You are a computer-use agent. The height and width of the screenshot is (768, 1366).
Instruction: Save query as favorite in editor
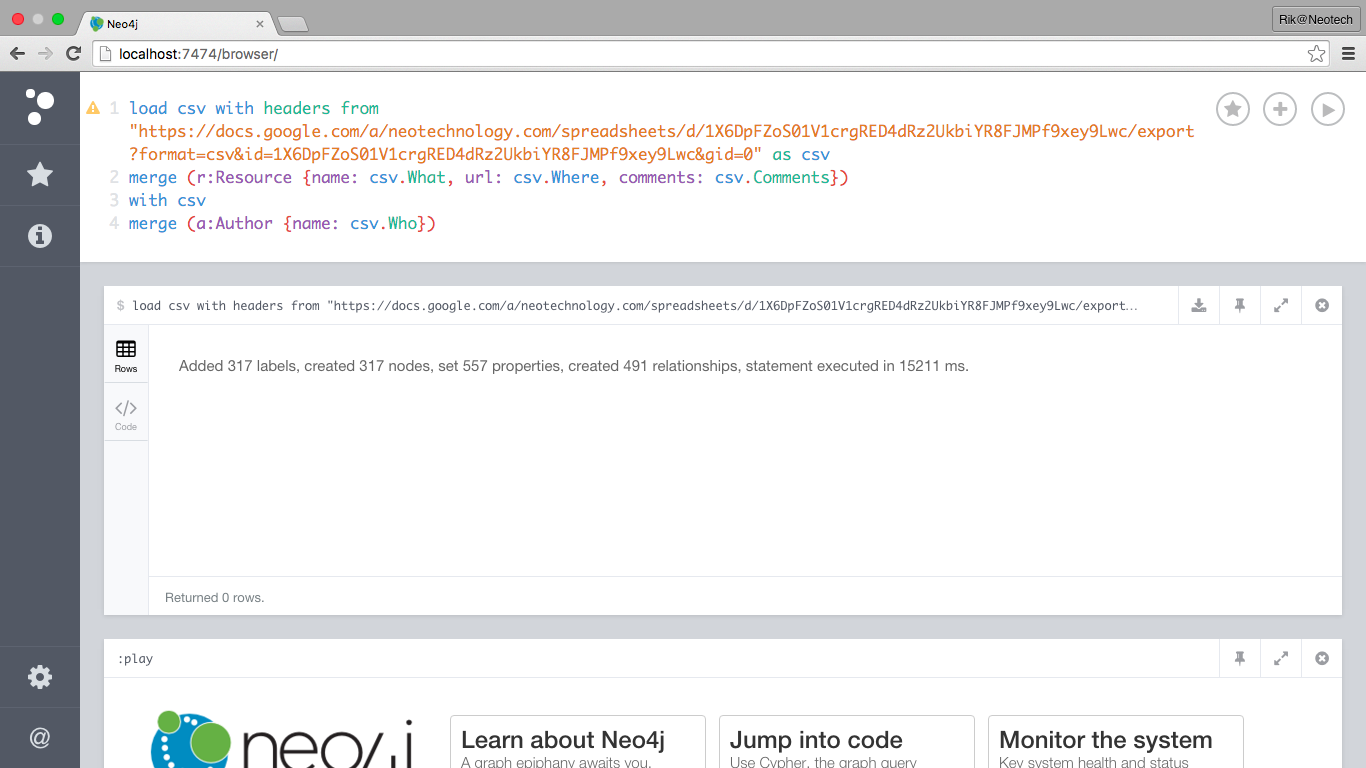pyautogui.click(x=1233, y=109)
